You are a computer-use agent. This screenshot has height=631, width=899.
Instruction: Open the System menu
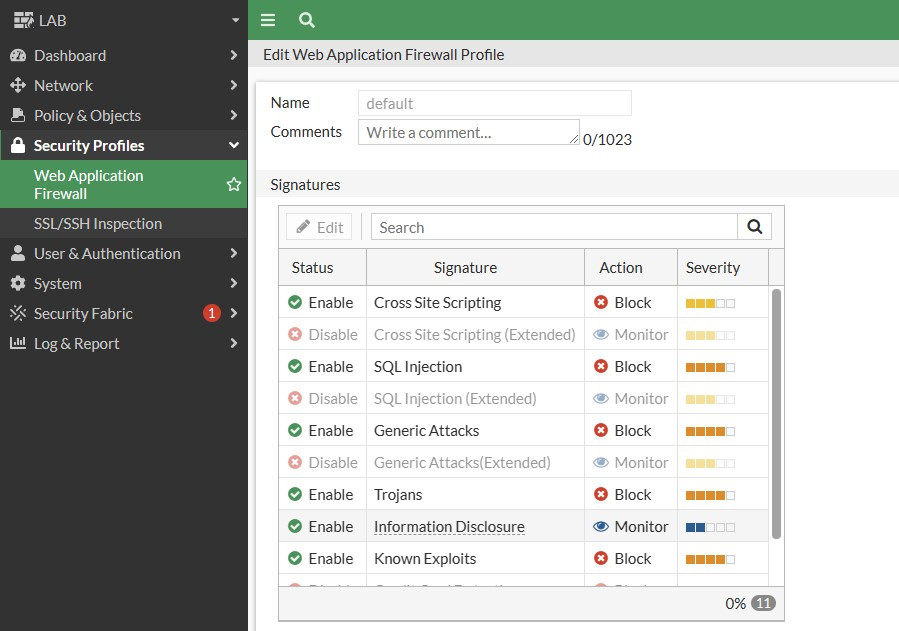click(x=123, y=283)
